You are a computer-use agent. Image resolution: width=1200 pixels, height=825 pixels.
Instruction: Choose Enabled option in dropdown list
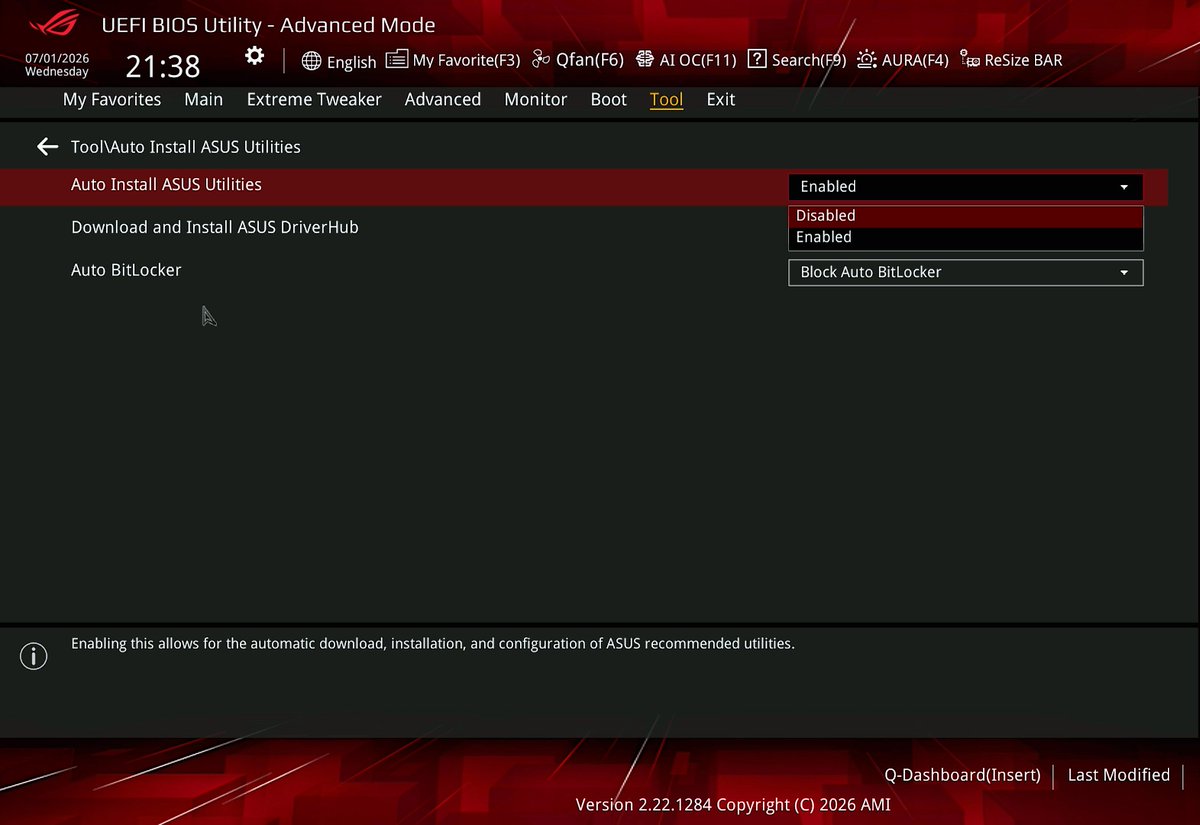pos(966,237)
